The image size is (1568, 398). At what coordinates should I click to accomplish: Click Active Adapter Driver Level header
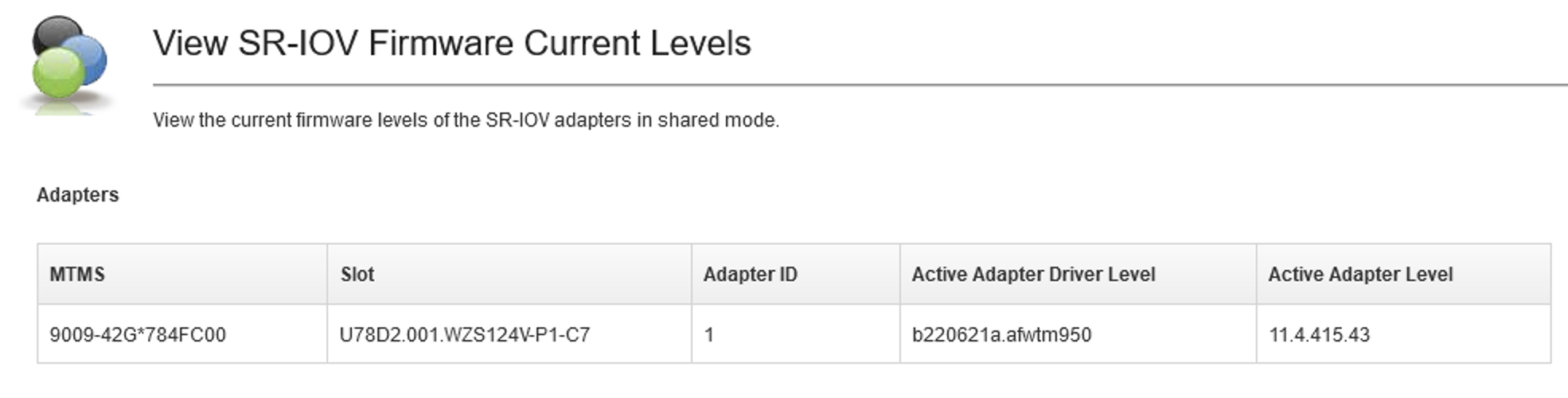1078,274
